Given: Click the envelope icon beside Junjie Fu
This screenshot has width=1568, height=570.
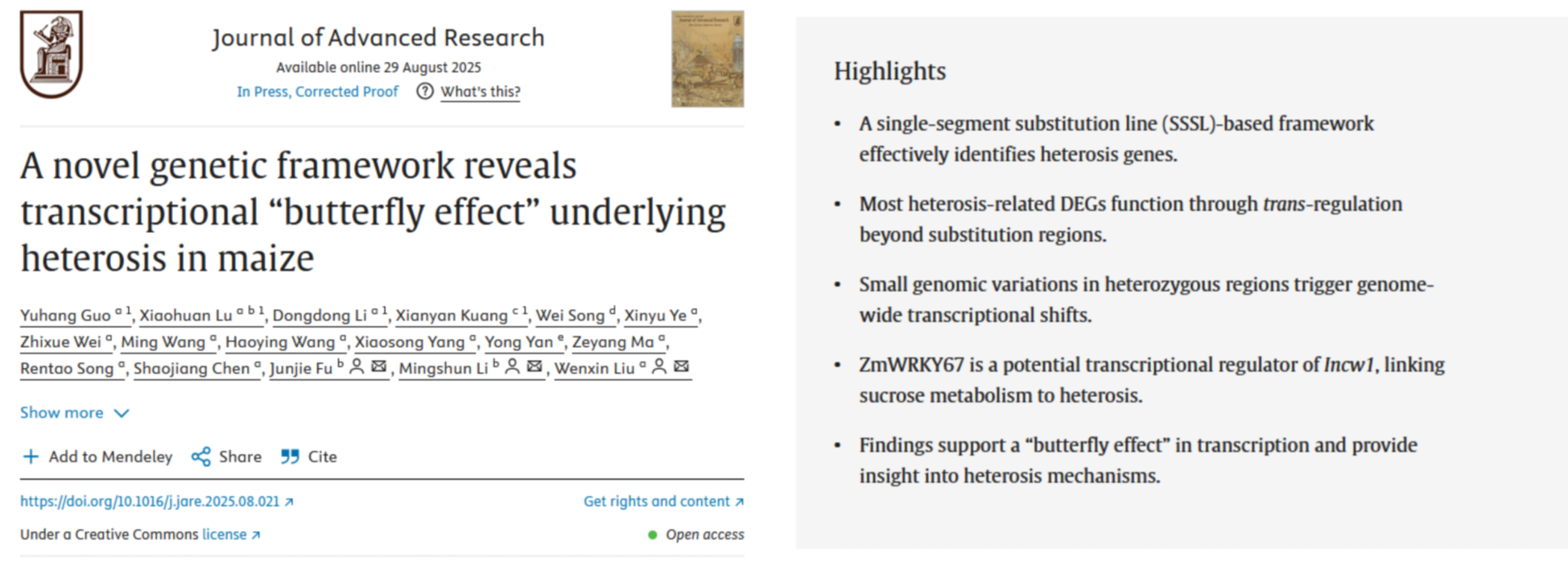Looking at the screenshot, I should pyautogui.click(x=379, y=367).
